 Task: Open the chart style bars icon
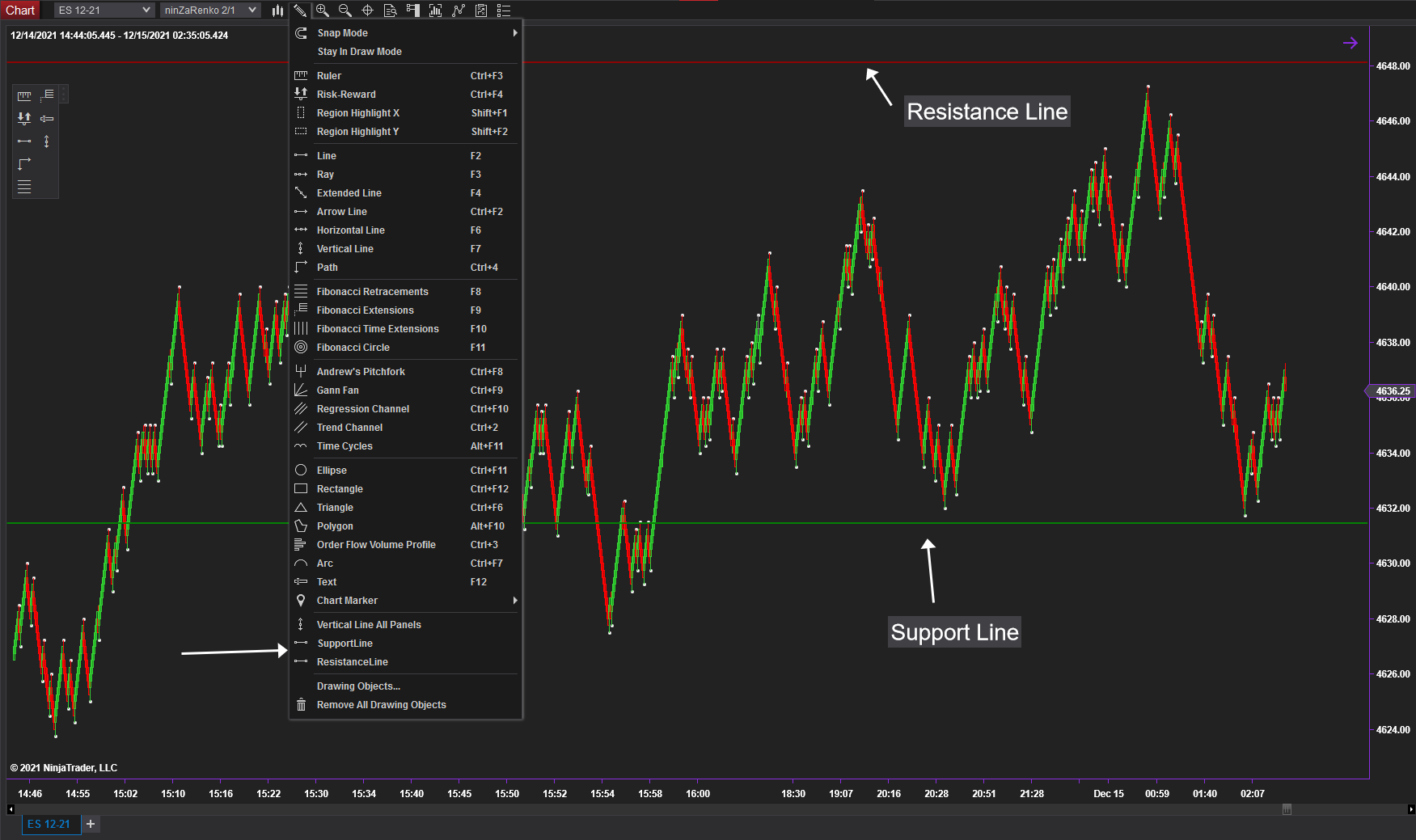point(277,11)
